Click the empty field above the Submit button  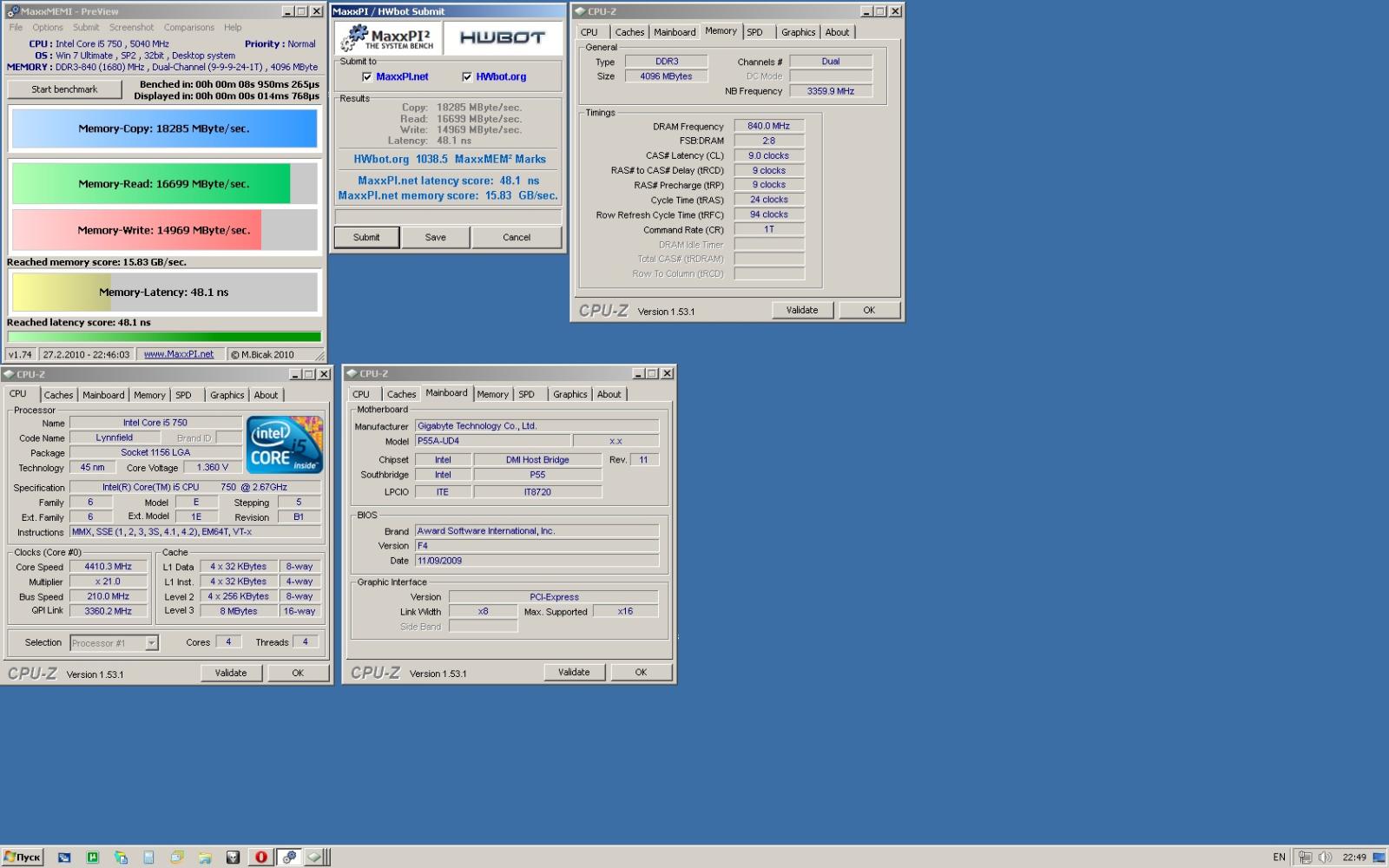448,216
